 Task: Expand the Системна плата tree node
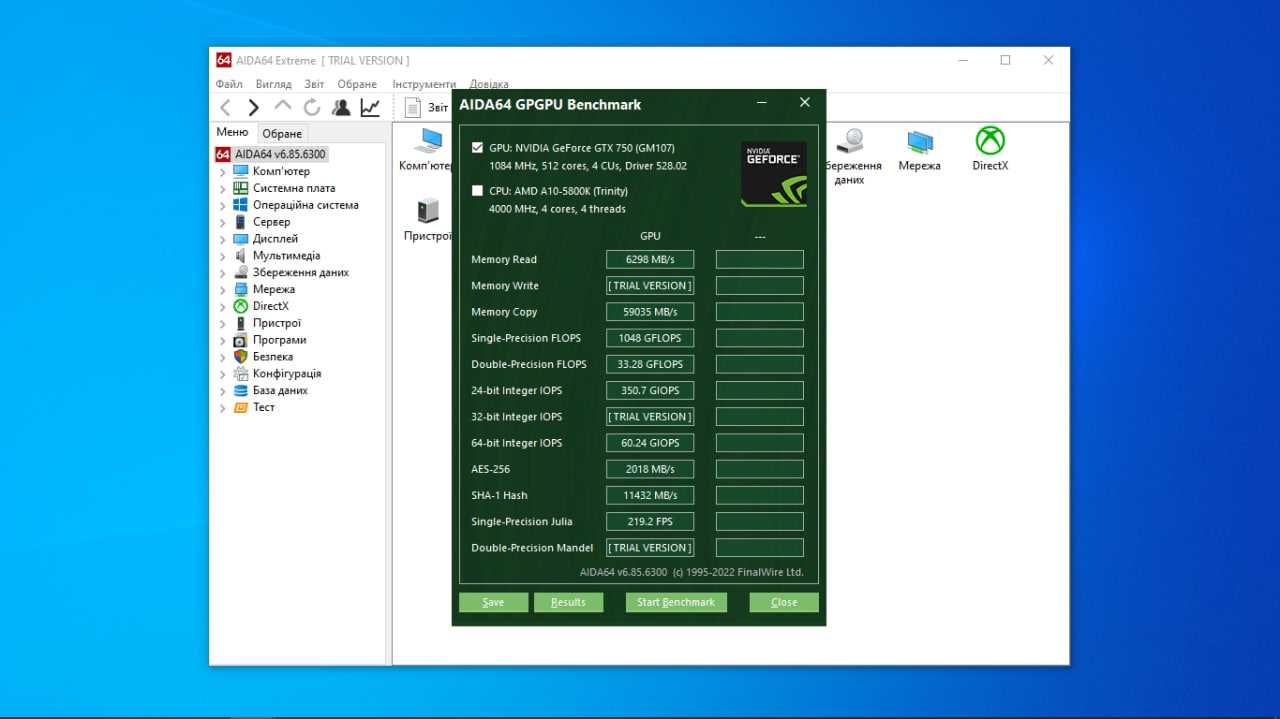click(223, 189)
